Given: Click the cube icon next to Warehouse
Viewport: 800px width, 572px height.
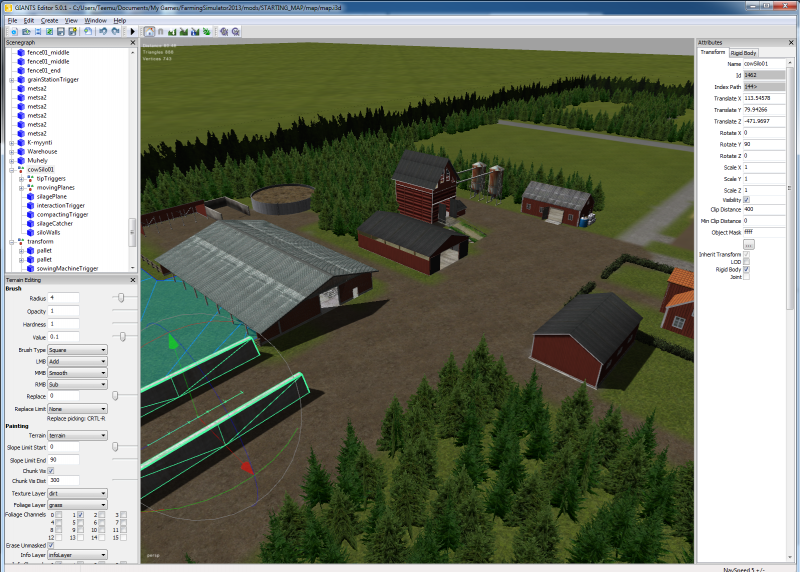Looking at the screenshot, I should pos(21,152).
